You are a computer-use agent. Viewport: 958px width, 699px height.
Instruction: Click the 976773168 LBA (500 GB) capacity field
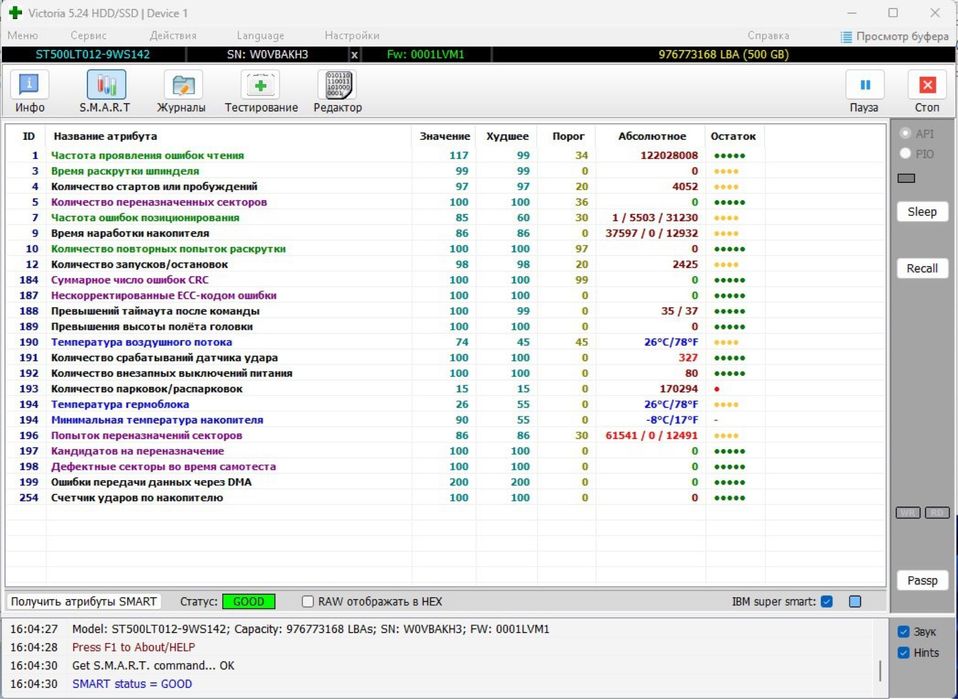click(x=723, y=54)
